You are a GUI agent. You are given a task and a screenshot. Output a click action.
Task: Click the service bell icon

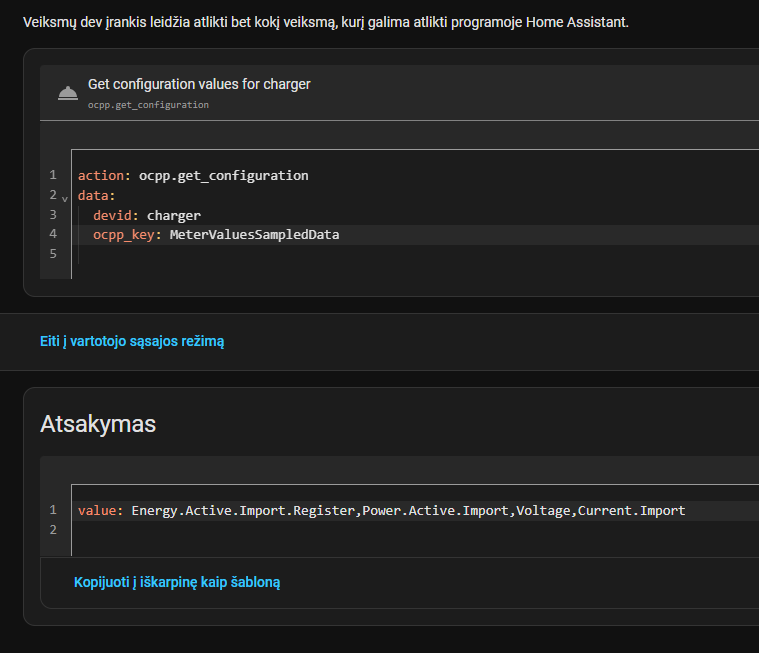click(x=68, y=93)
